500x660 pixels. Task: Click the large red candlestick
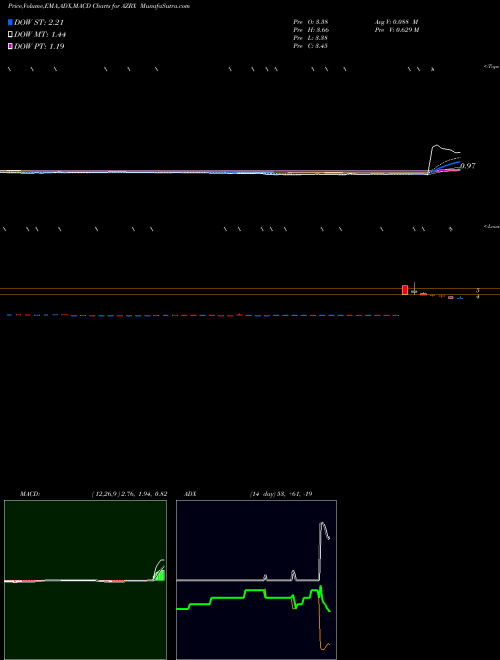pos(405,290)
